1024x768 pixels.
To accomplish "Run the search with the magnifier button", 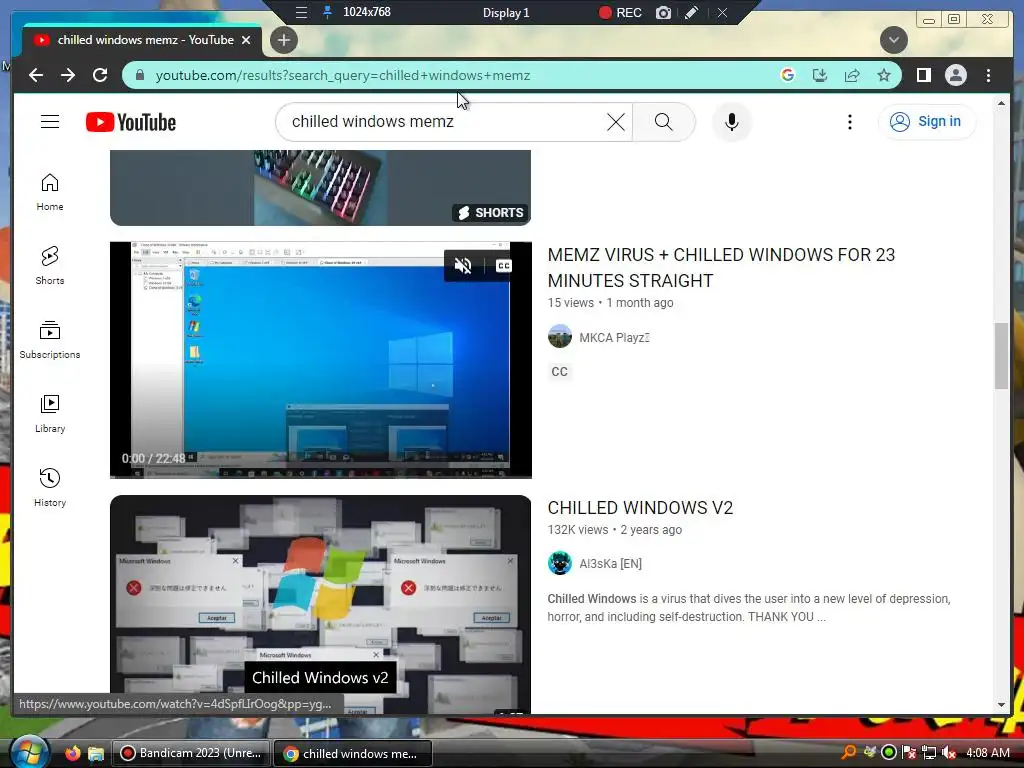I will coord(664,122).
